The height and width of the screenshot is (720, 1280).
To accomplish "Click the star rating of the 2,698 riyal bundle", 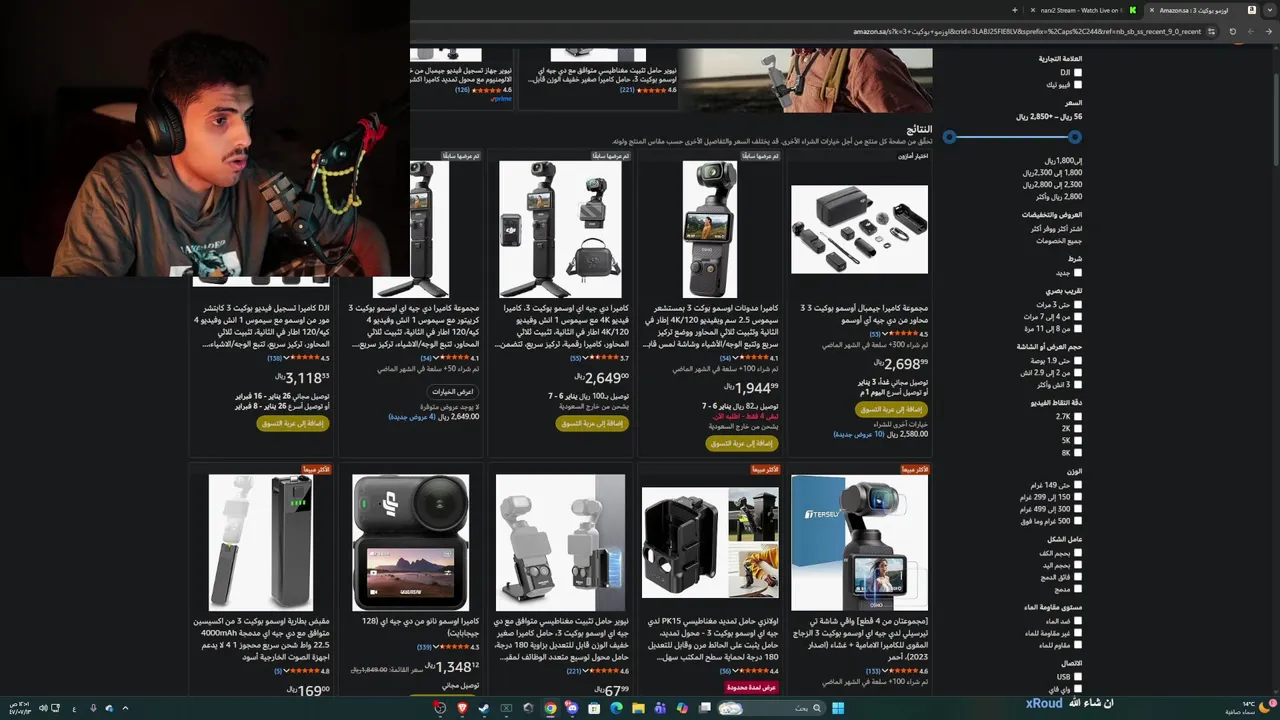I will (x=903, y=334).
